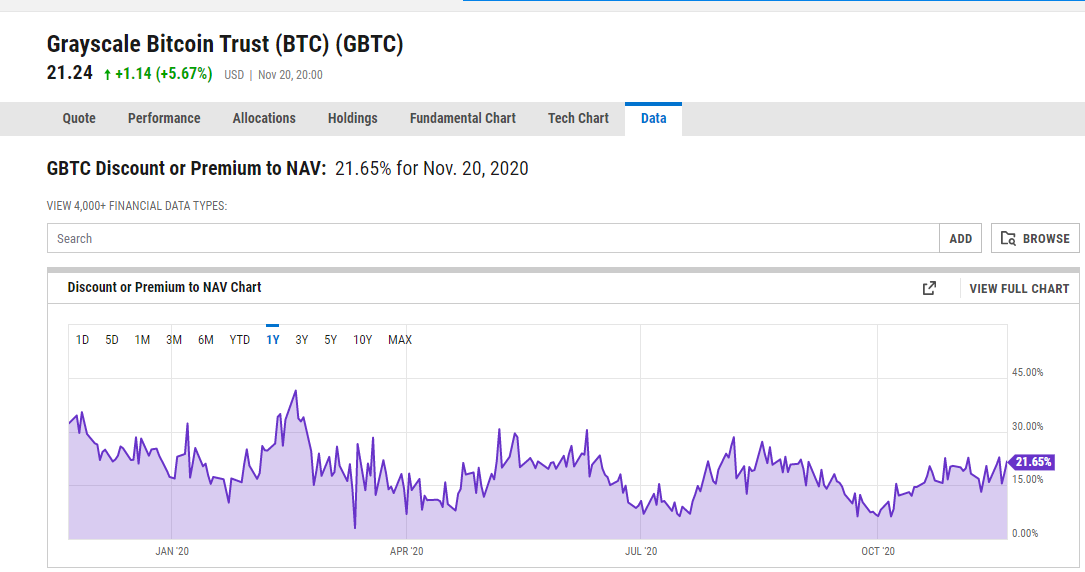Select the 1D time range
1085x572 pixels.
[x=82, y=340]
